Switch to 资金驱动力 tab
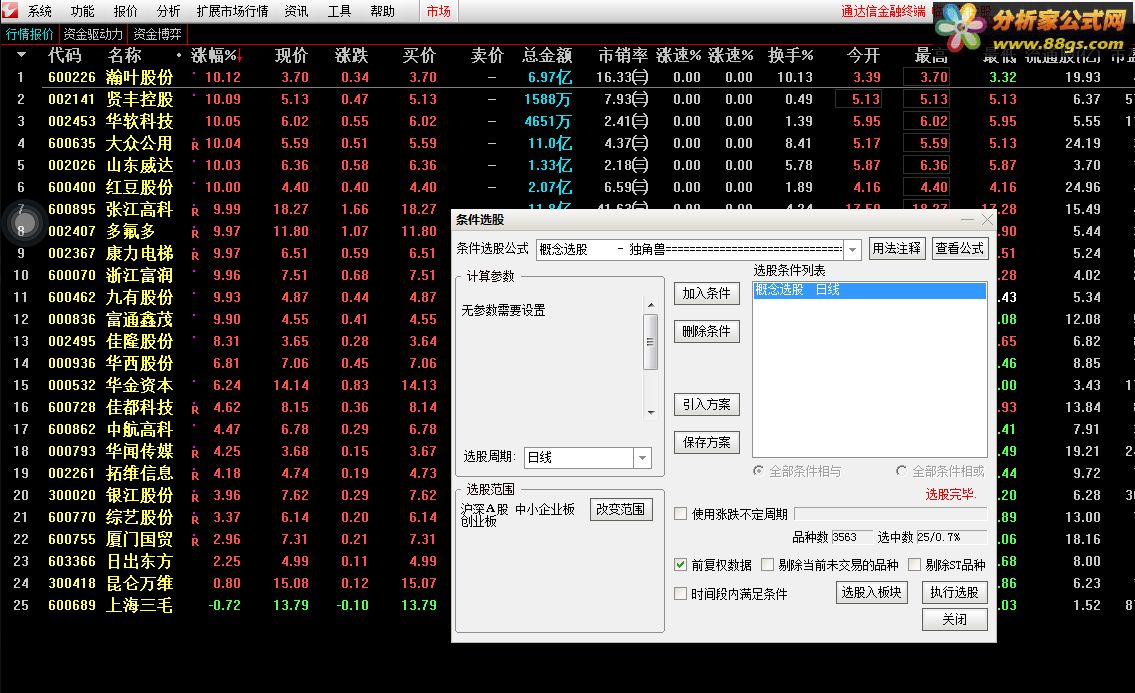Viewport: 1135px width, 693px height. coord(93,34)
